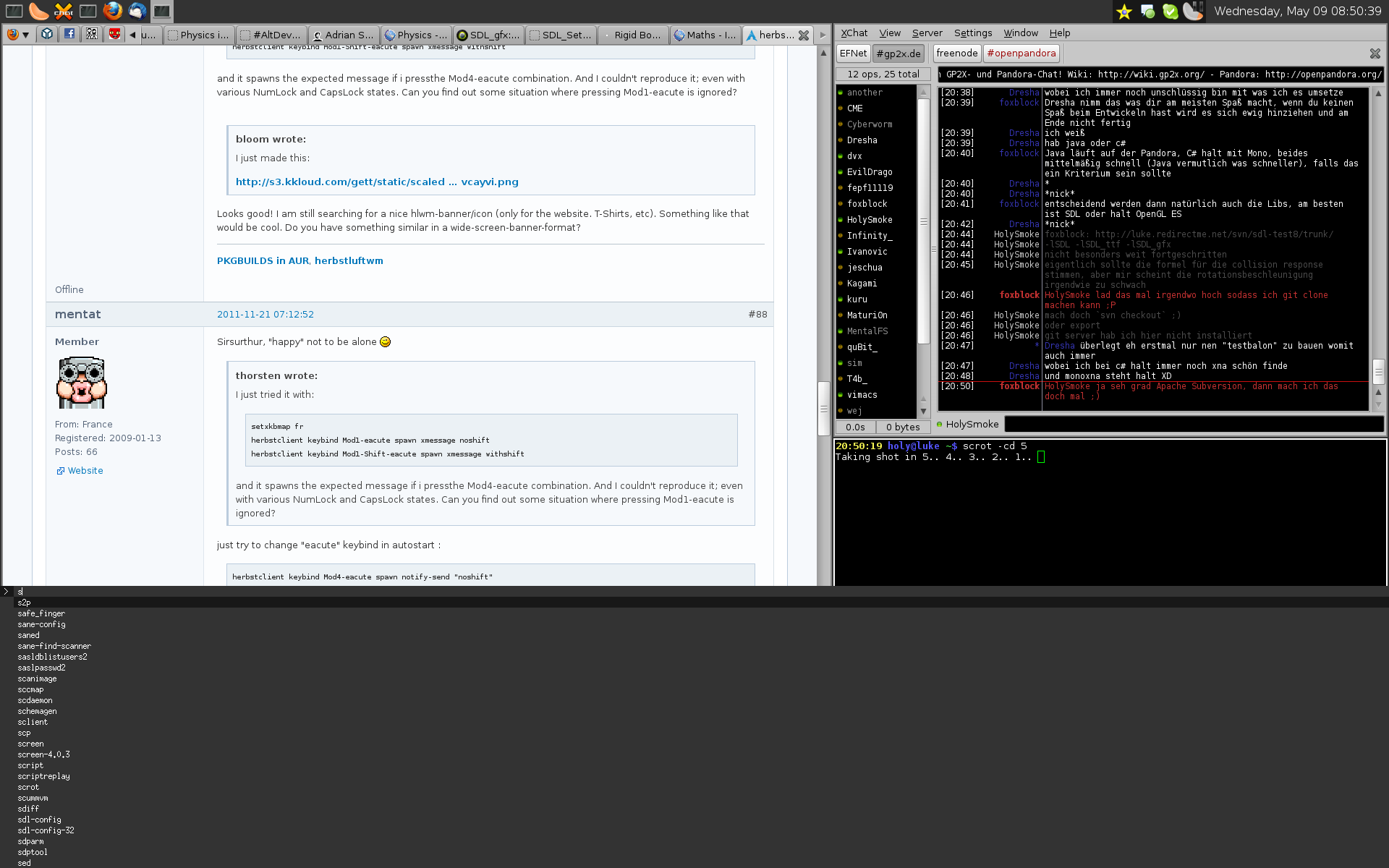
Task: Open the Help menu in XChat
Action: [x=1060, y=33]
